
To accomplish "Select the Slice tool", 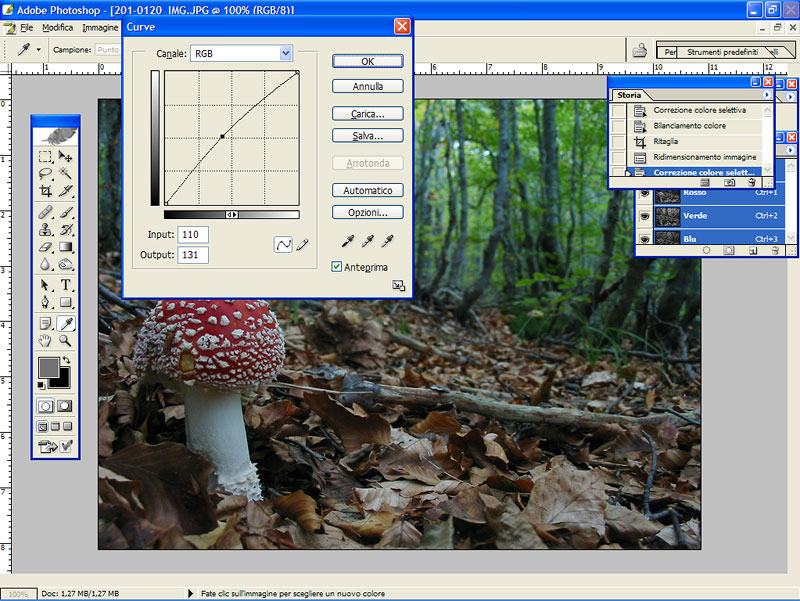I will point(65,191).
